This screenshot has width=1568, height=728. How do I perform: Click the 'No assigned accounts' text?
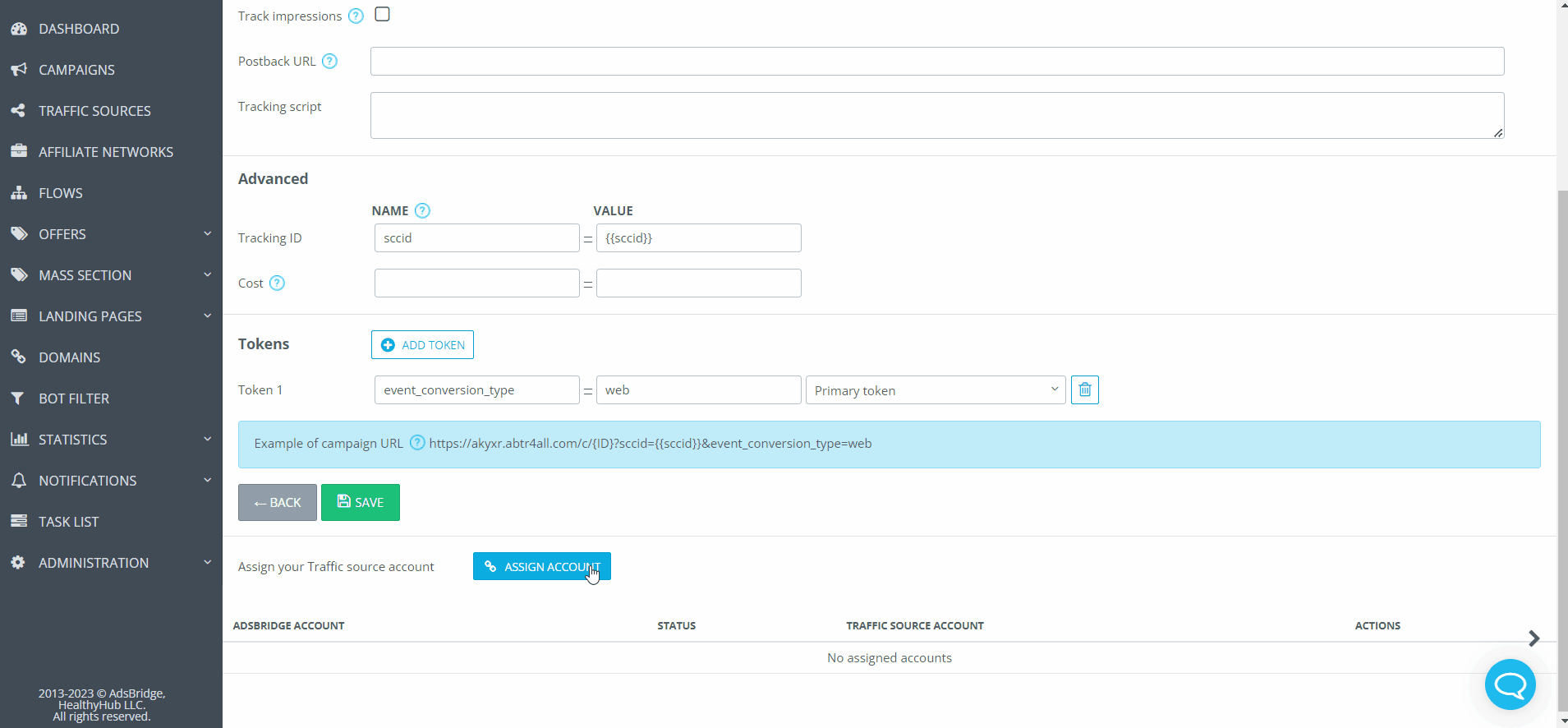point(890,657)
